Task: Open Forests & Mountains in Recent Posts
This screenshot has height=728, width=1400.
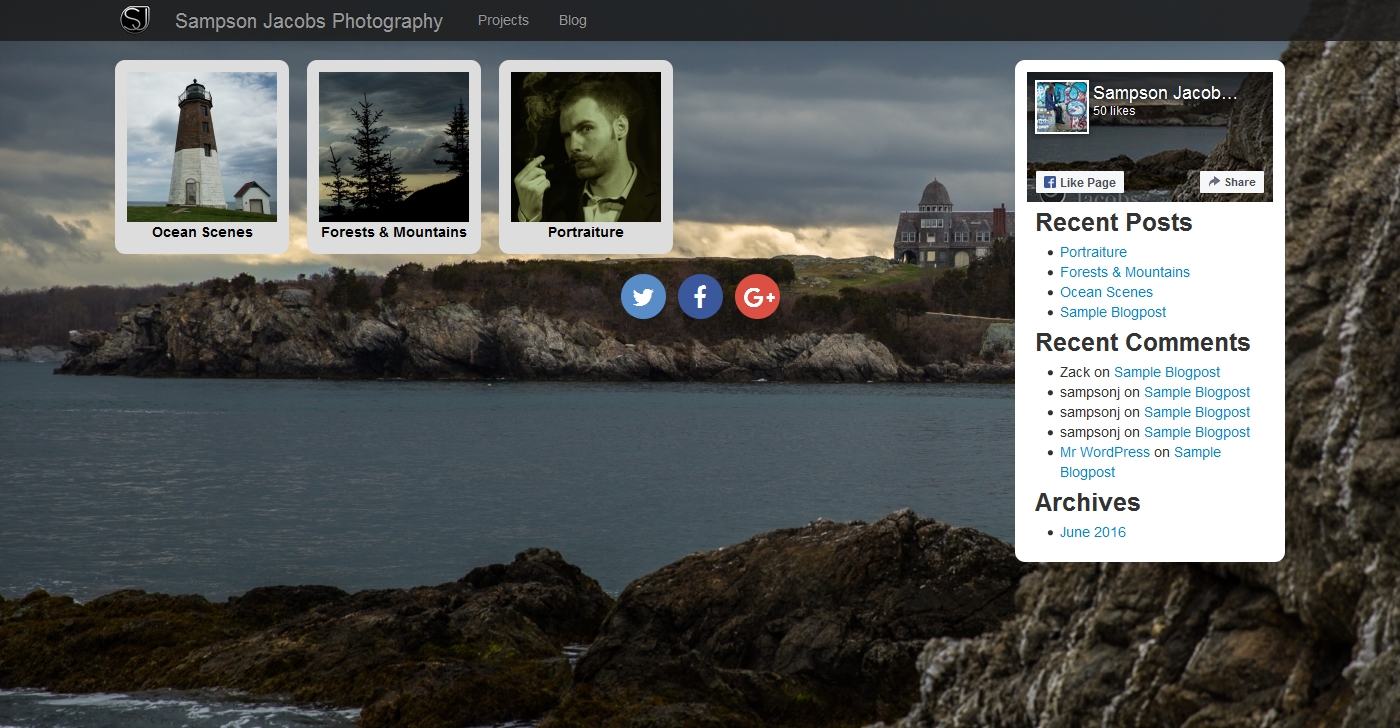Action: [x=1125, y=272]
